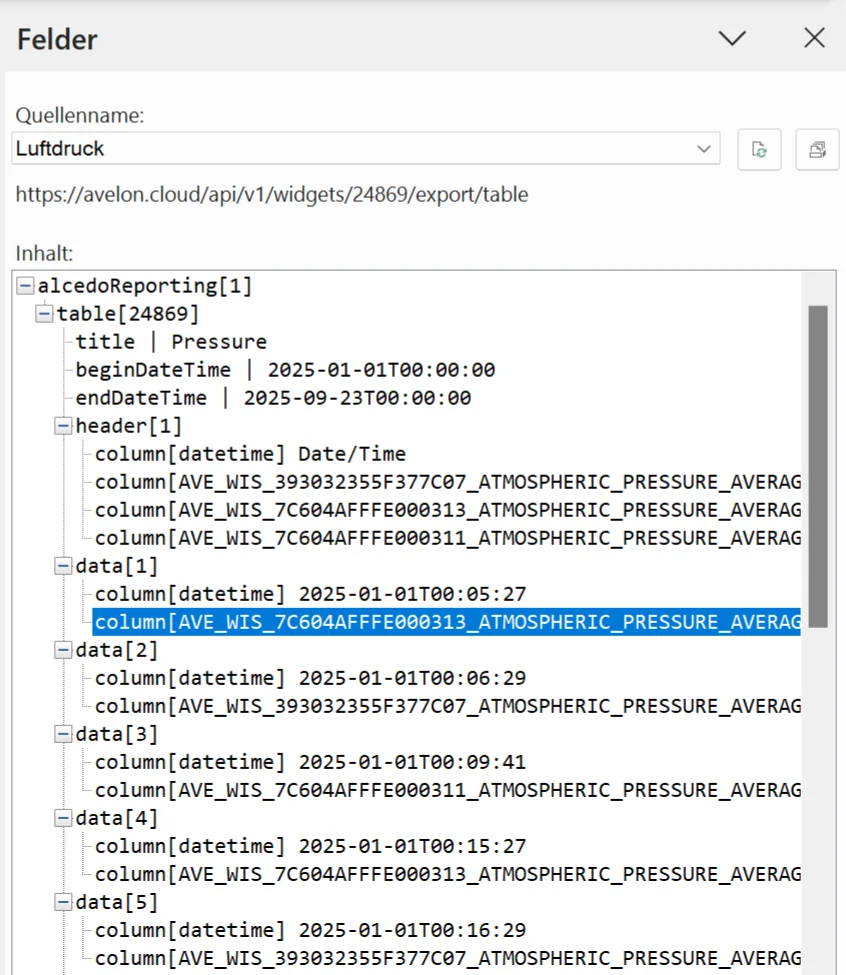The image size is (846, 975).
Task: Collapse the table[24869] node
Action: click(x=44, y=313)
